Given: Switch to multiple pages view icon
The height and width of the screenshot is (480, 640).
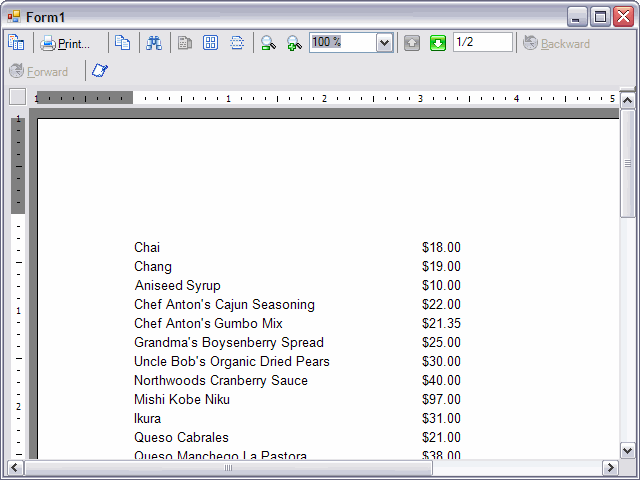Looking at the screenshot, I should point(211,43).
